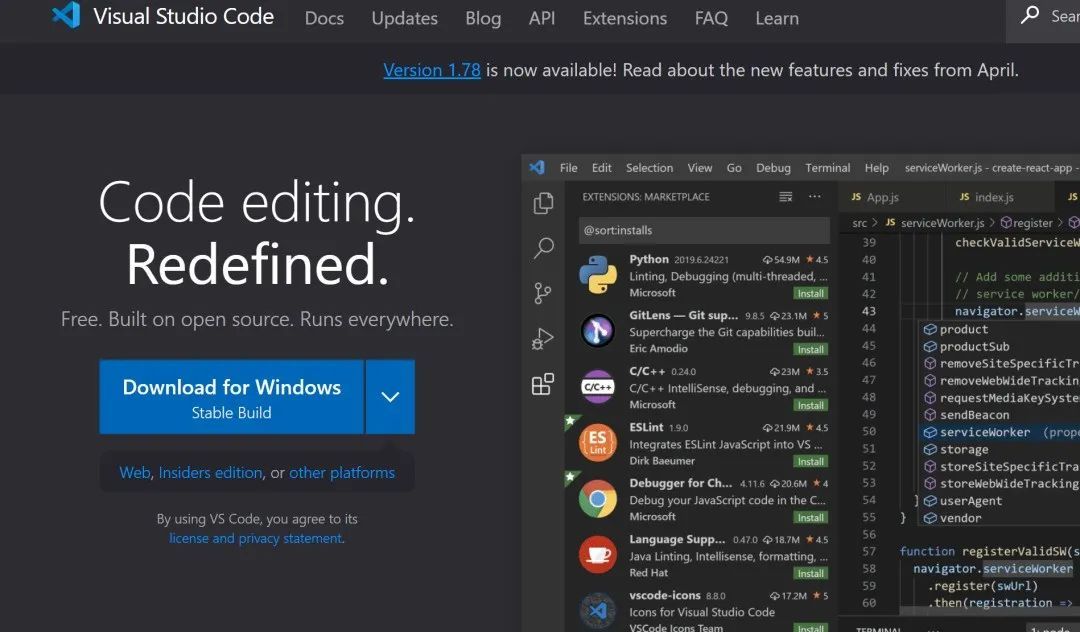Install the Python extension
The height and width of the screenshot is (632, 1080).
pyautogui.click(x=811, y=293)
